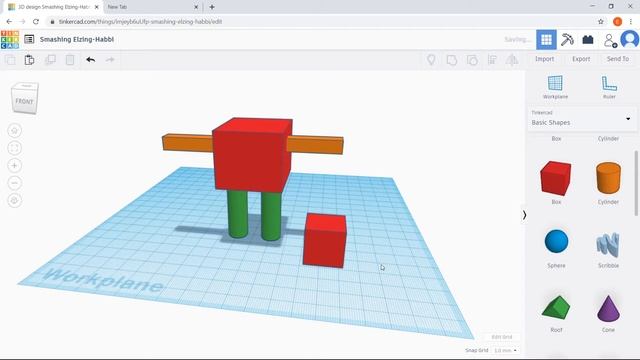Click the Duplicate and repeat icon

point(51,60)
